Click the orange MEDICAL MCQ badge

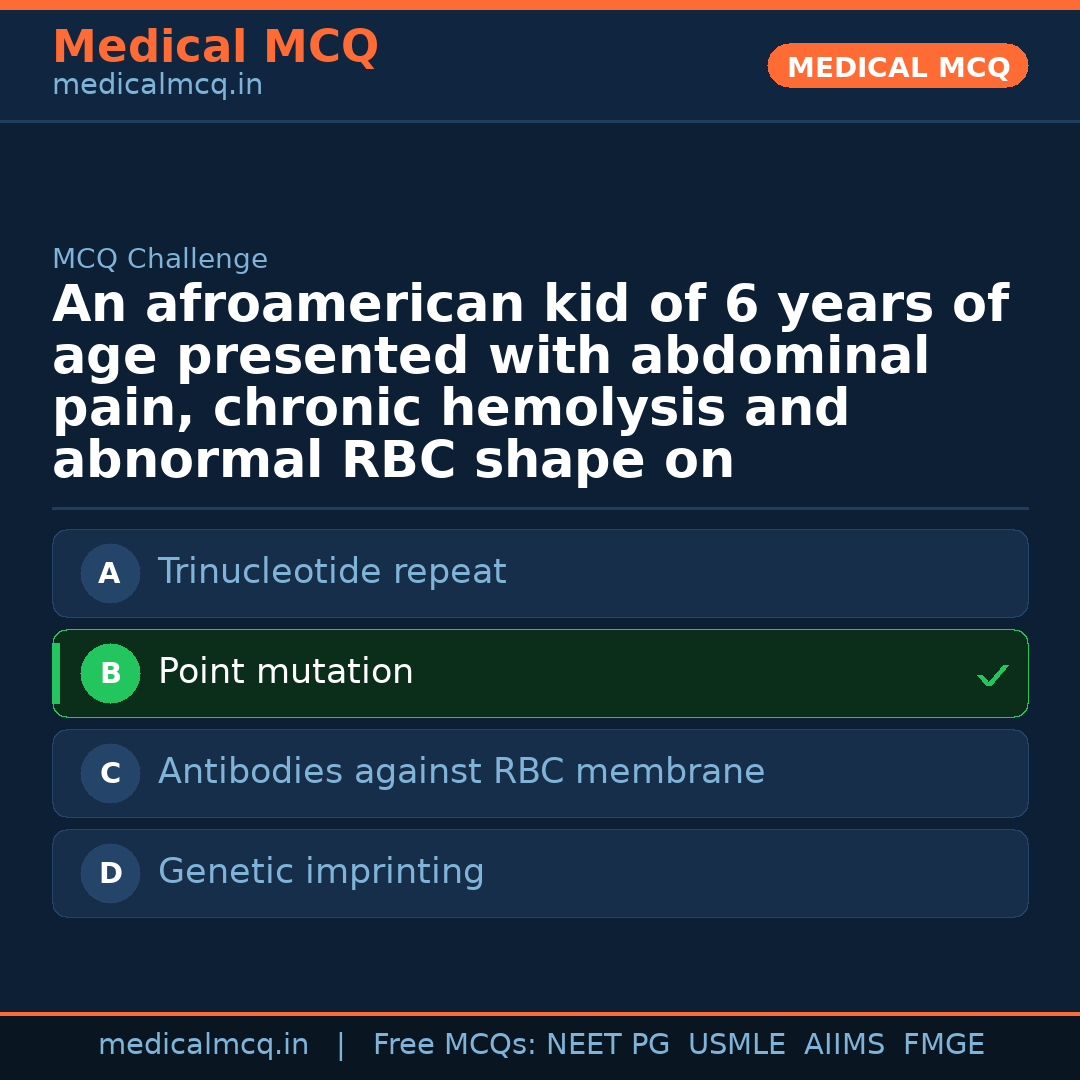click(x=897, y=67)
